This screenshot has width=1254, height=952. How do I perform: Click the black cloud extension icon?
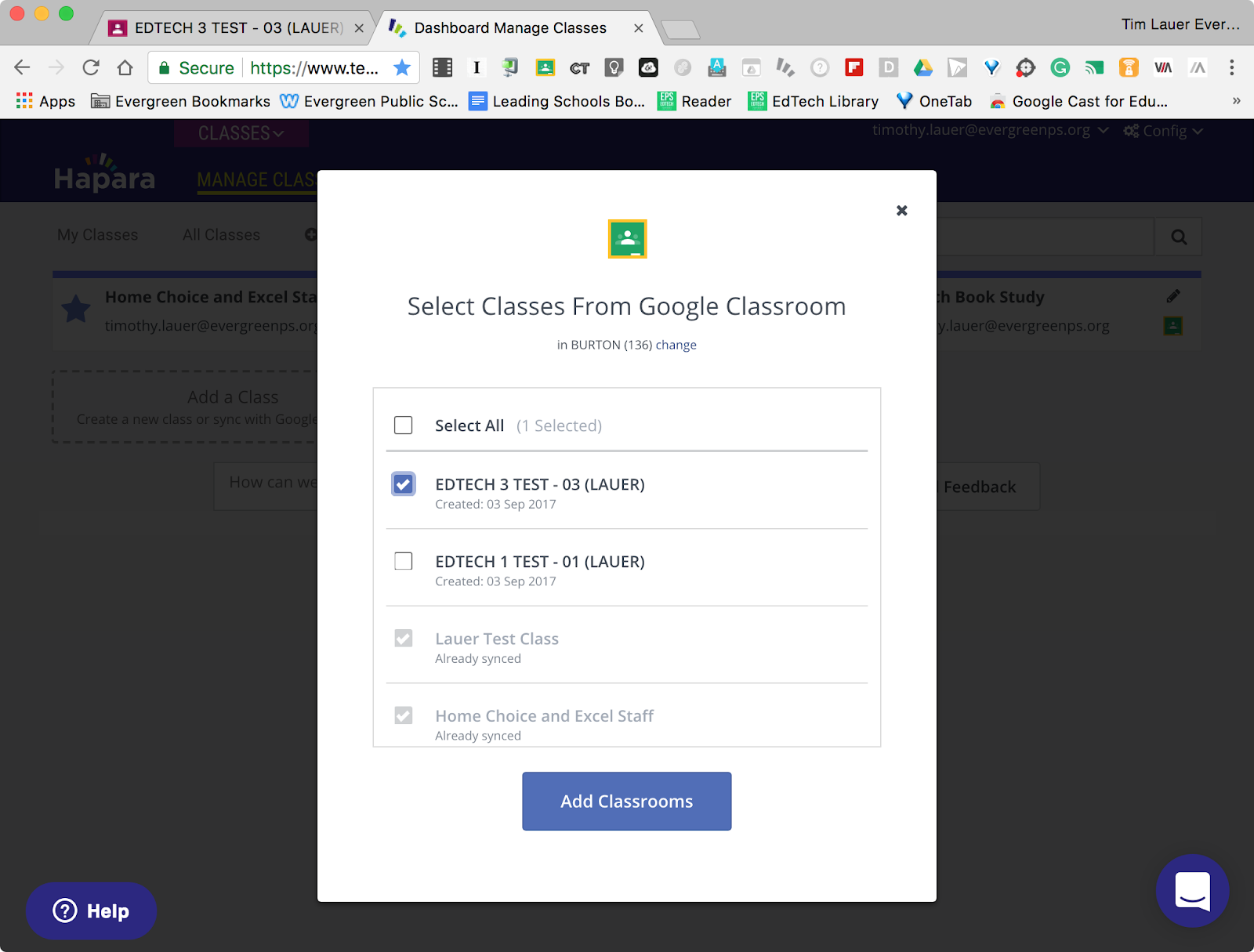coord(648,67)
